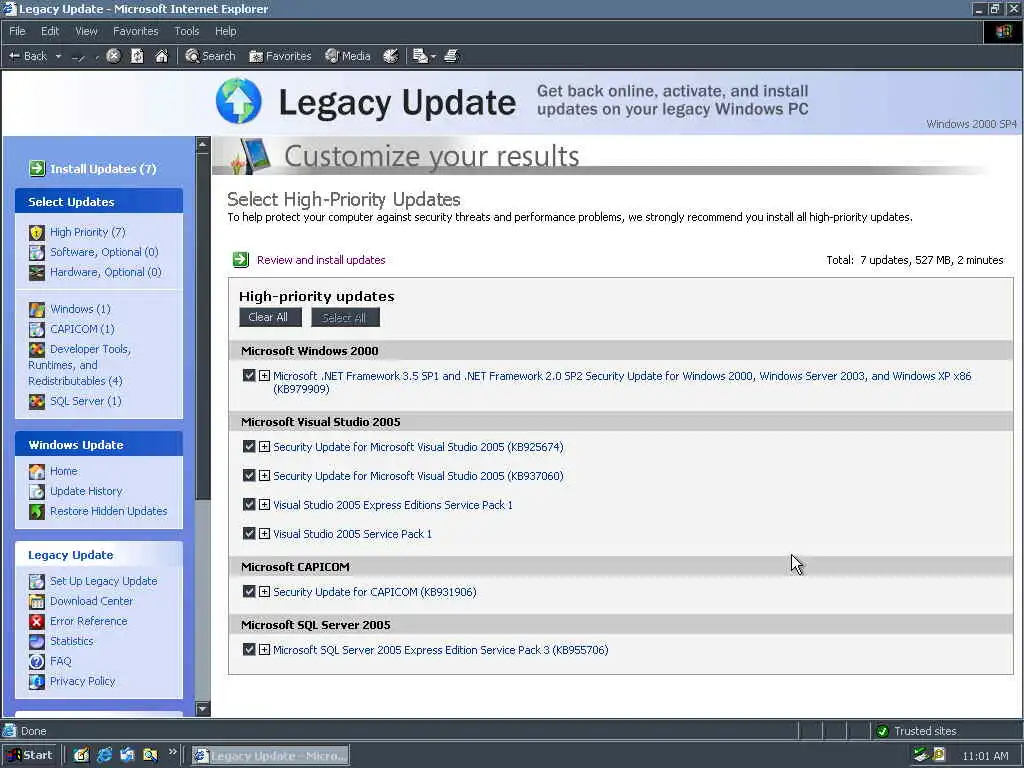Open the Search pane from toolbar
Viewport: 1024px width, 768px height.
pos(210,56)
